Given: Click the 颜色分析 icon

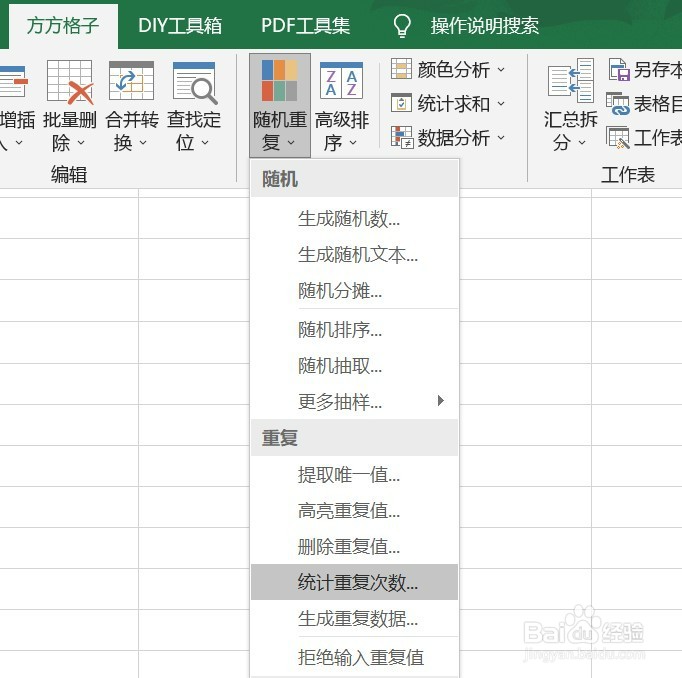Looking at the screenshot, I should (x=401, y=69).
